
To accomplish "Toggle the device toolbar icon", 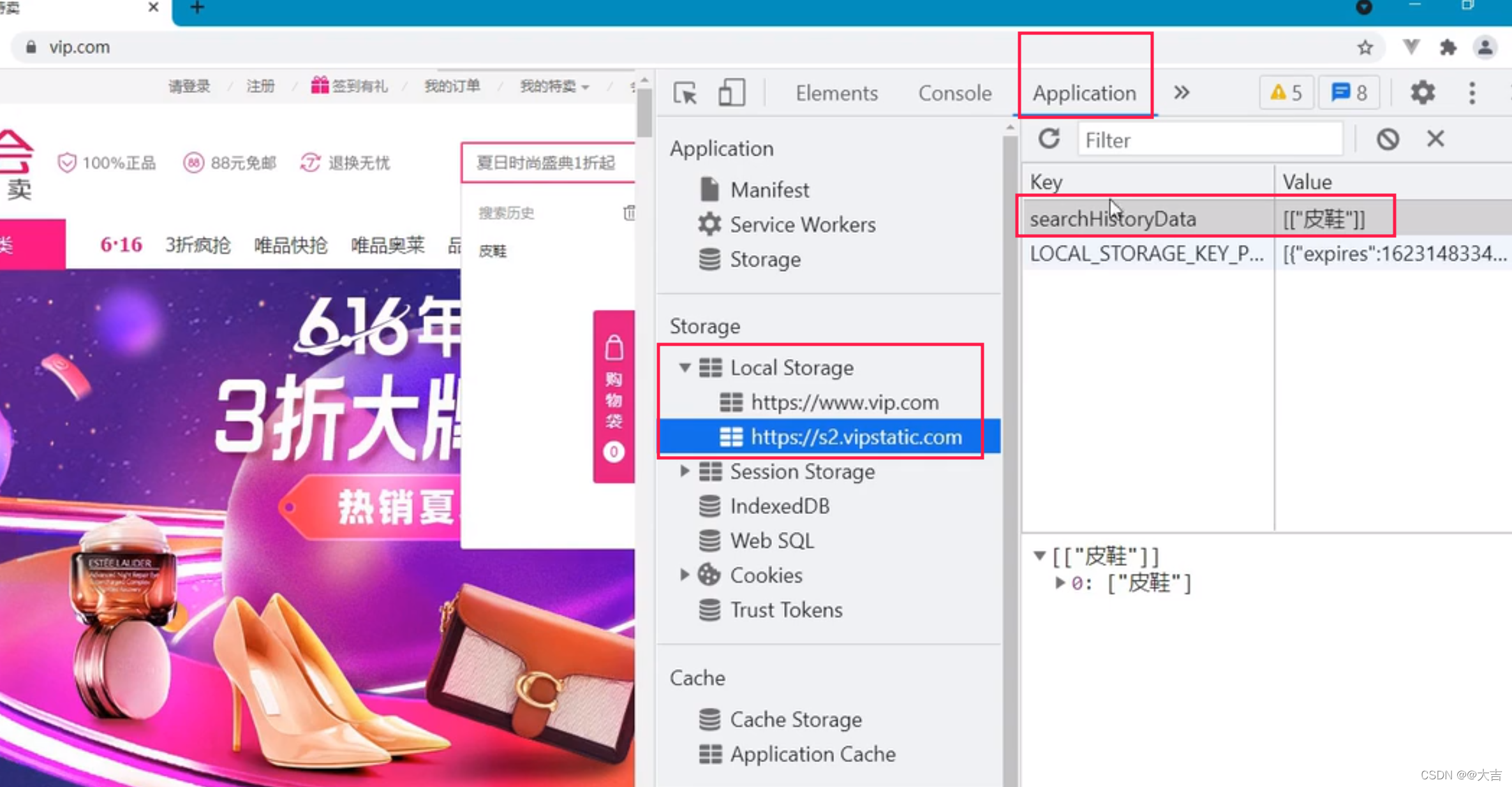I will pyautogui.click(x=731, y=93).
